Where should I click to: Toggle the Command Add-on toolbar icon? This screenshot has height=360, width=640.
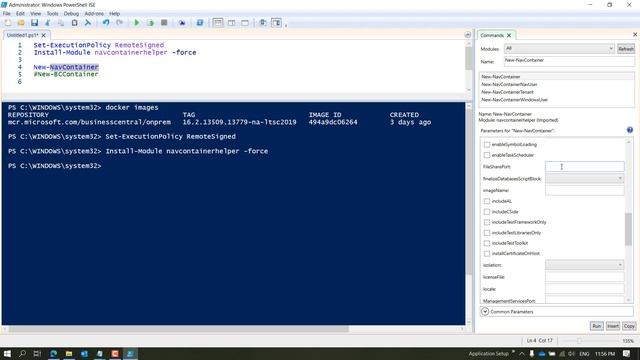[x=276, y=23]
